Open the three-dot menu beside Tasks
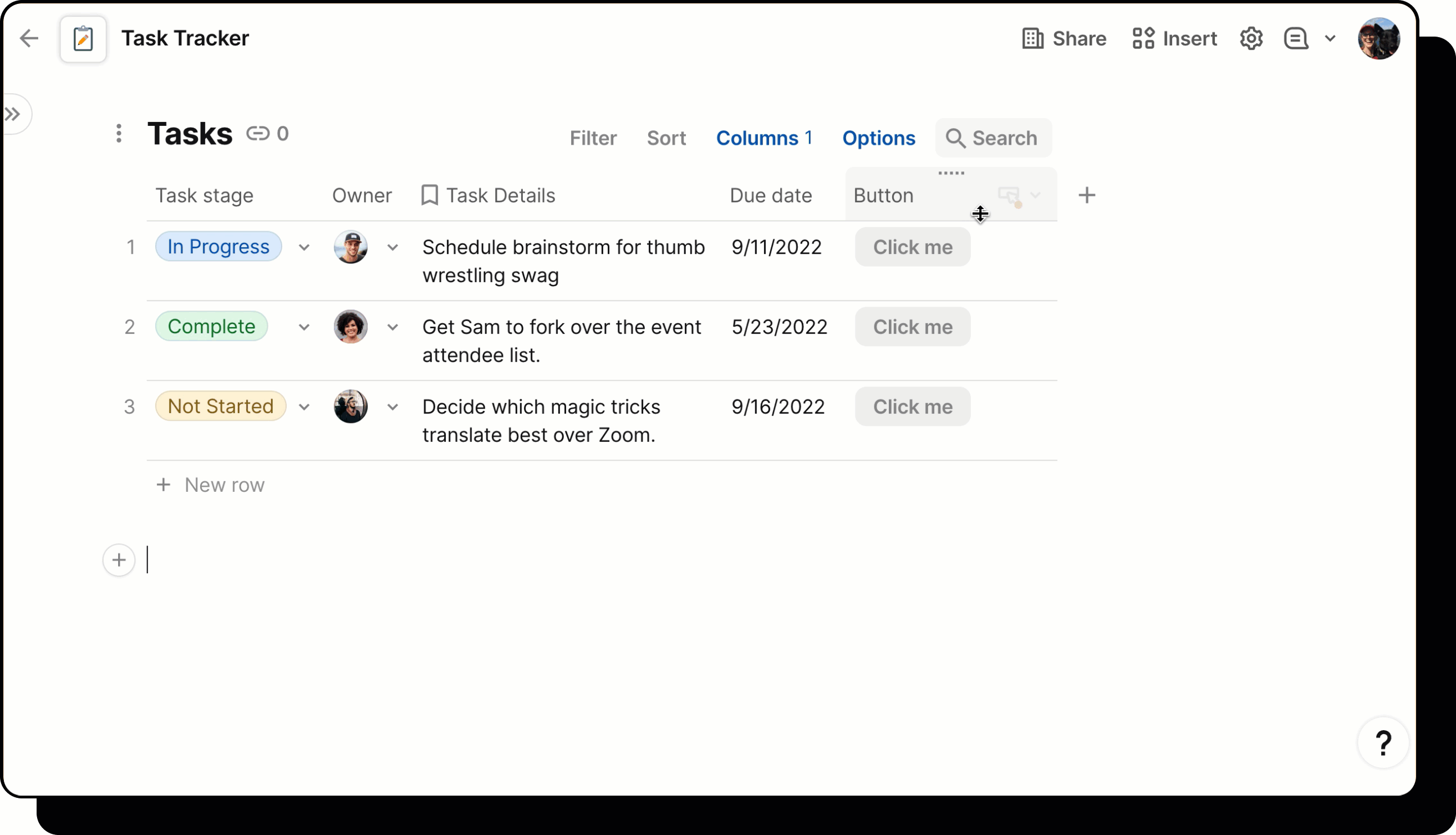 pyautogui.click(x=119, y=134)
